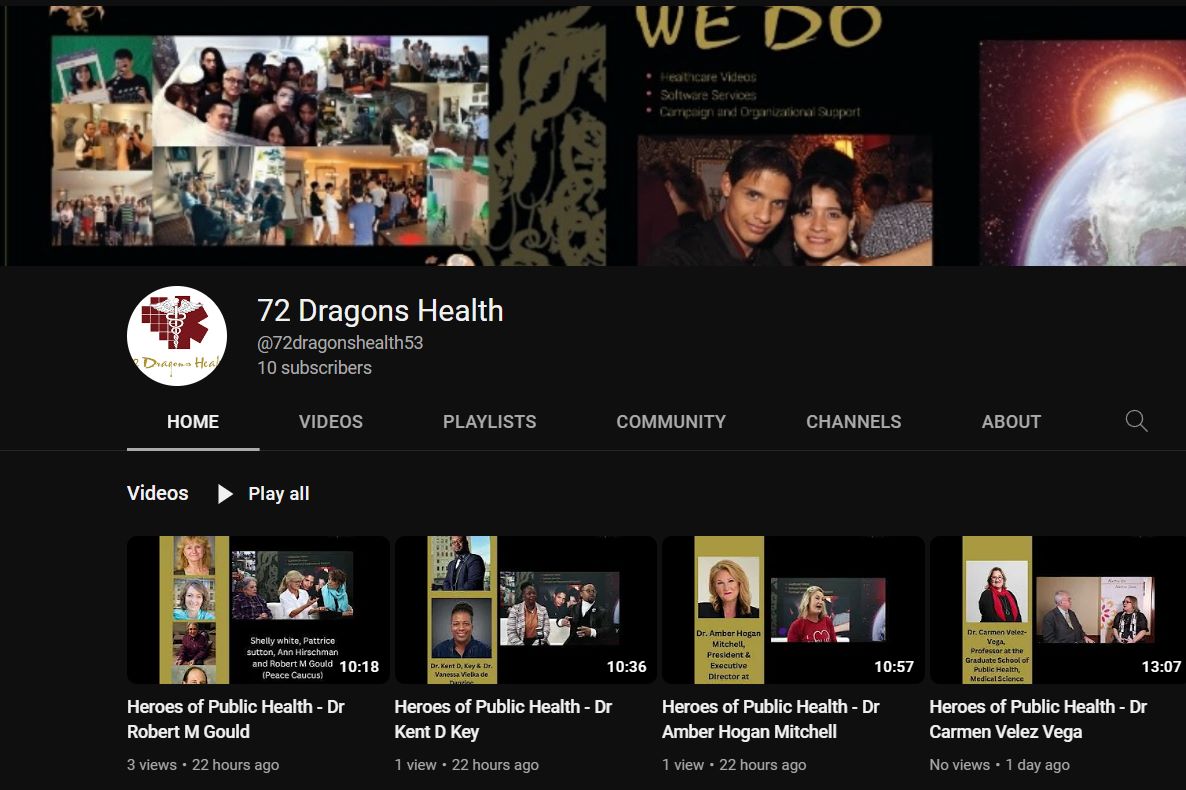Open video title Dr Amber Hogan Mitchell
This screenshot has width=1186, height=790.
click(771, 719)
